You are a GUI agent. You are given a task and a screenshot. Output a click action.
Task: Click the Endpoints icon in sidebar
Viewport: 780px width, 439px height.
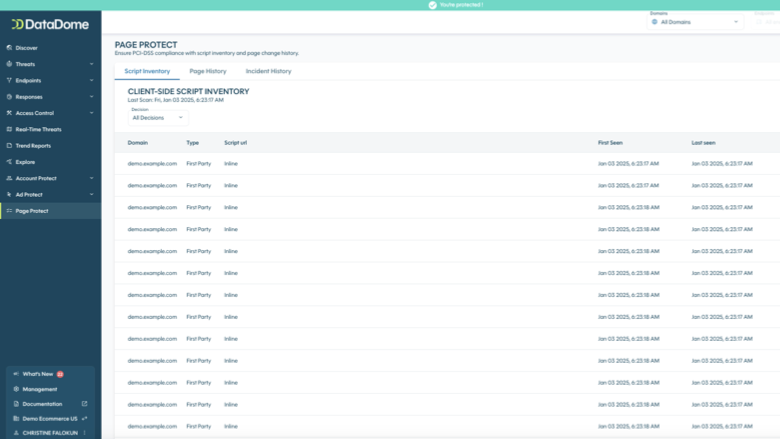9,80
